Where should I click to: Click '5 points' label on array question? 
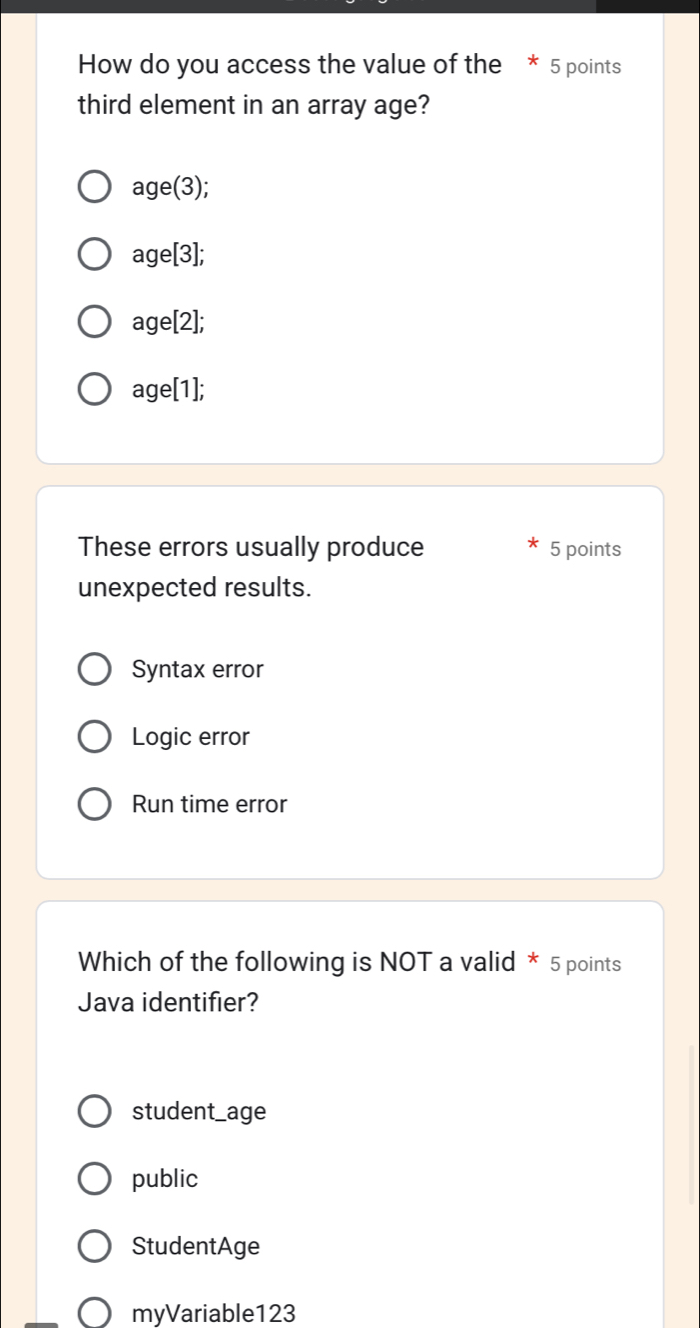[x=585, y=67]
